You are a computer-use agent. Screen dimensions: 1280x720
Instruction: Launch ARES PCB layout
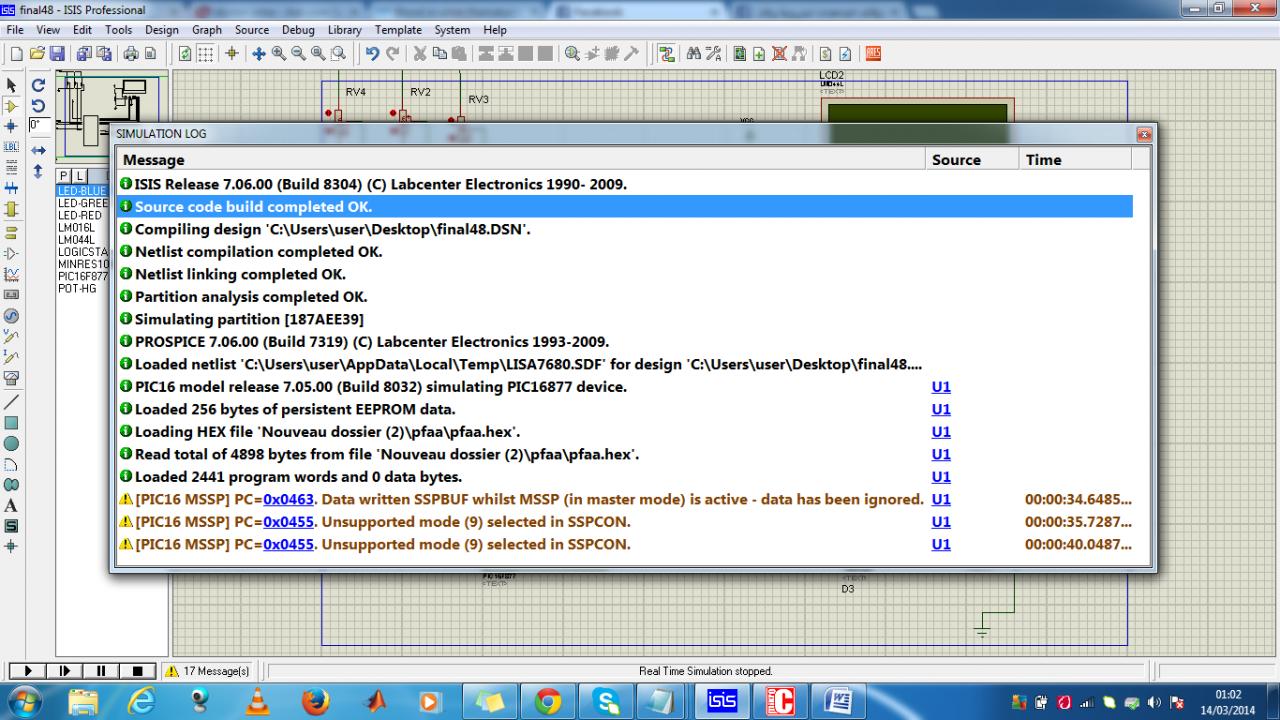click(x=873, y=53)
